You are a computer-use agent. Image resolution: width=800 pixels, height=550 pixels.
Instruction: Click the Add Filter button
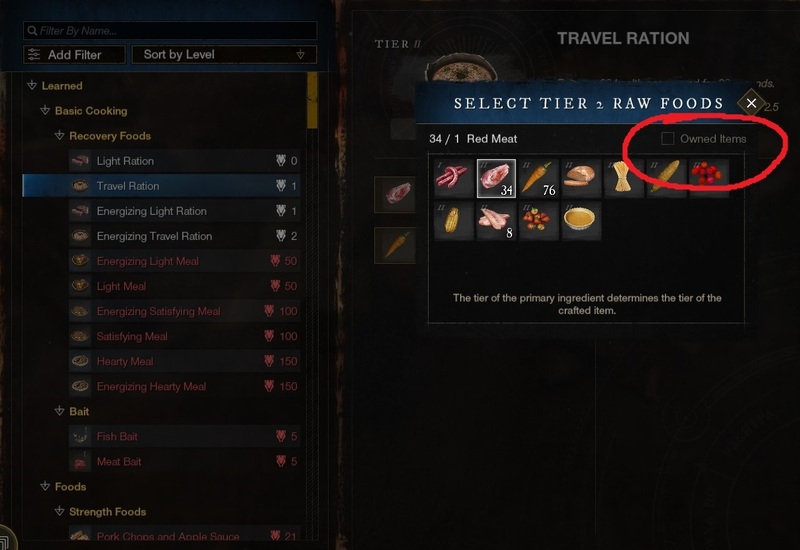74,55
